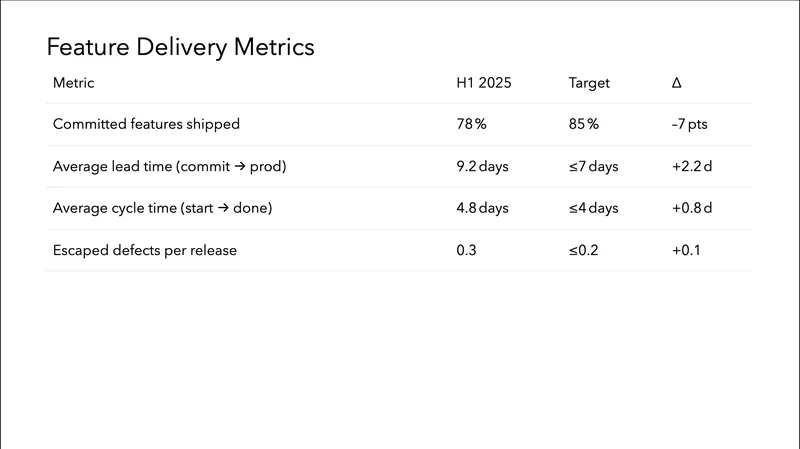Viewport: 800px width, 449px height.
Task: Select the 'Average lead time' row label
Action: pyautogui.click(x=170, y=167)
